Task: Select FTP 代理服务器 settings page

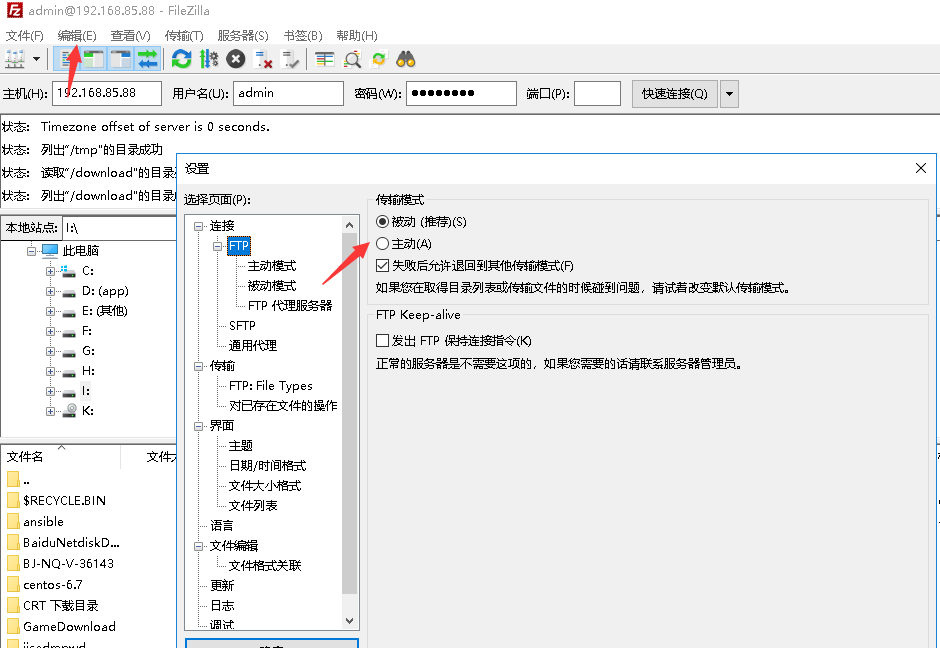Action: tap(290, 306)
